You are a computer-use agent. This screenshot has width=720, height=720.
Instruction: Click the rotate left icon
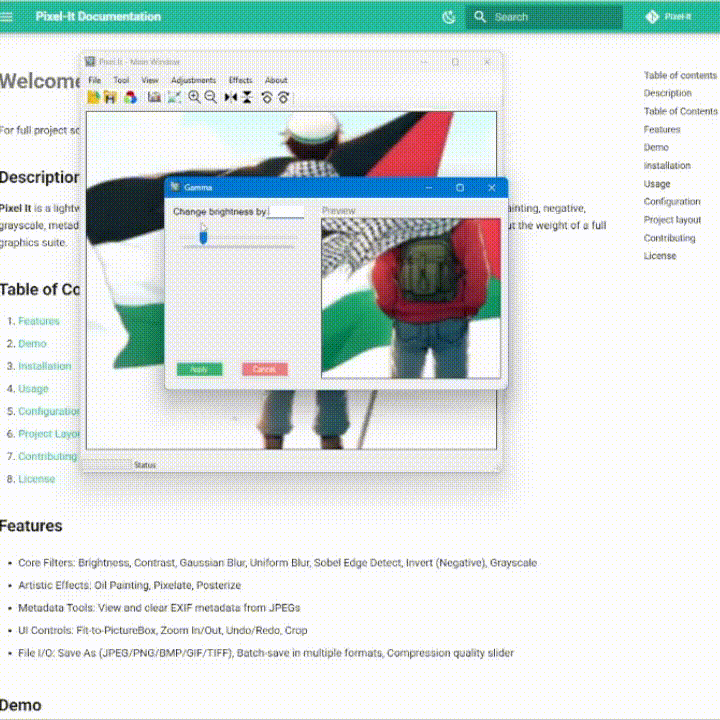(x=267, y=97)
